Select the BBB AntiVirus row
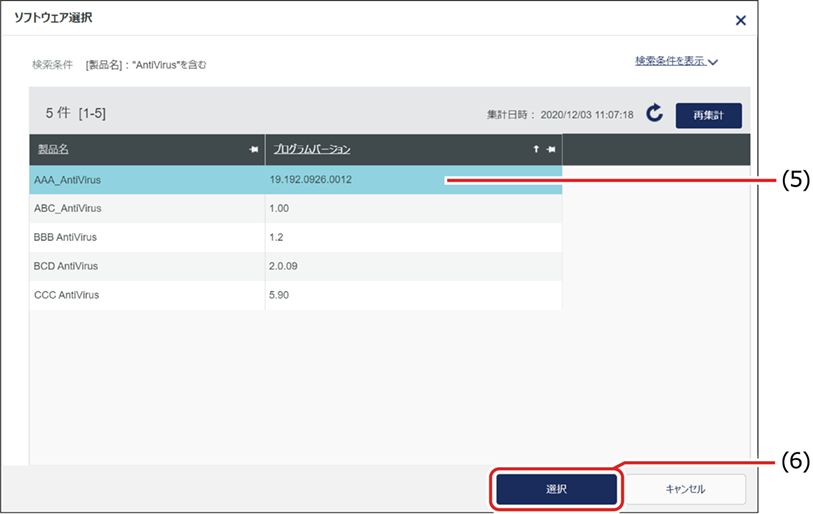Screen dimensions: 813x514 [296, 238]
